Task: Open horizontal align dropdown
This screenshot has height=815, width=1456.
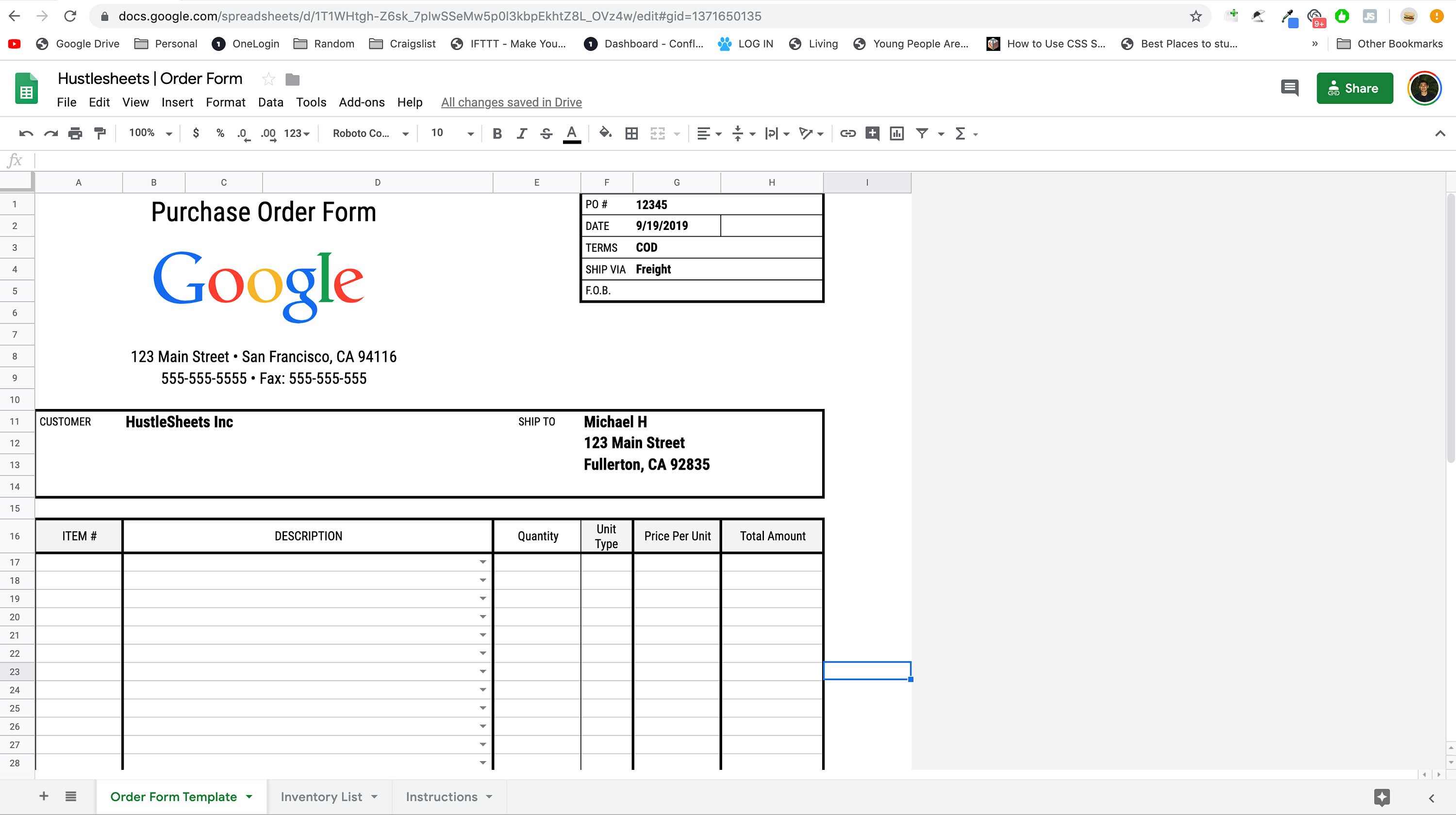Action: click(x=709, y=134)
